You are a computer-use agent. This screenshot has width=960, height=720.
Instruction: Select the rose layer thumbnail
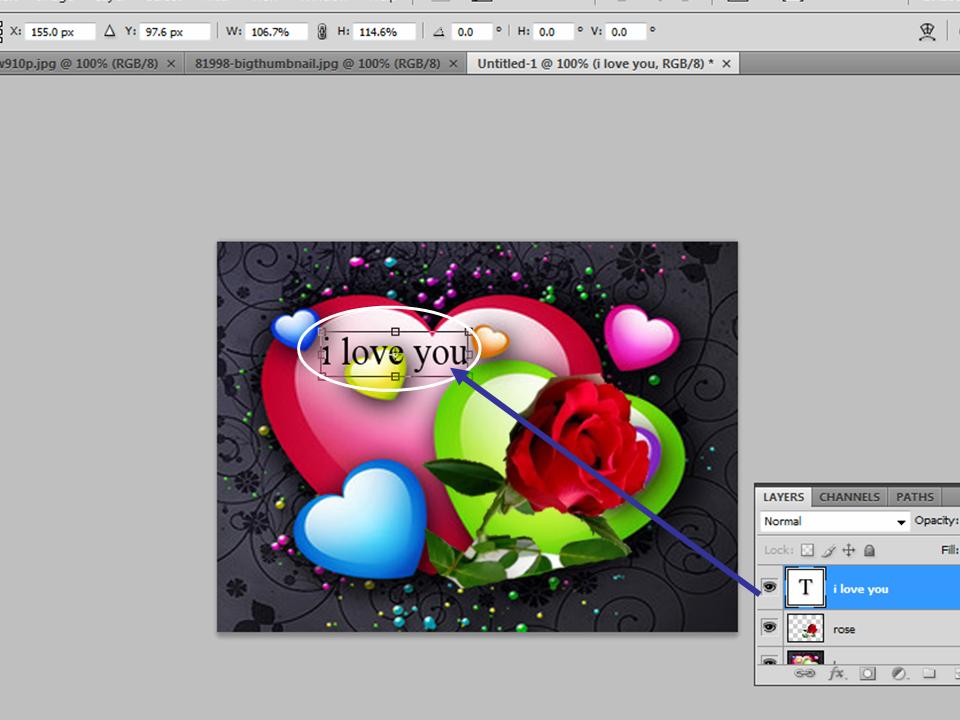[805, 629]
